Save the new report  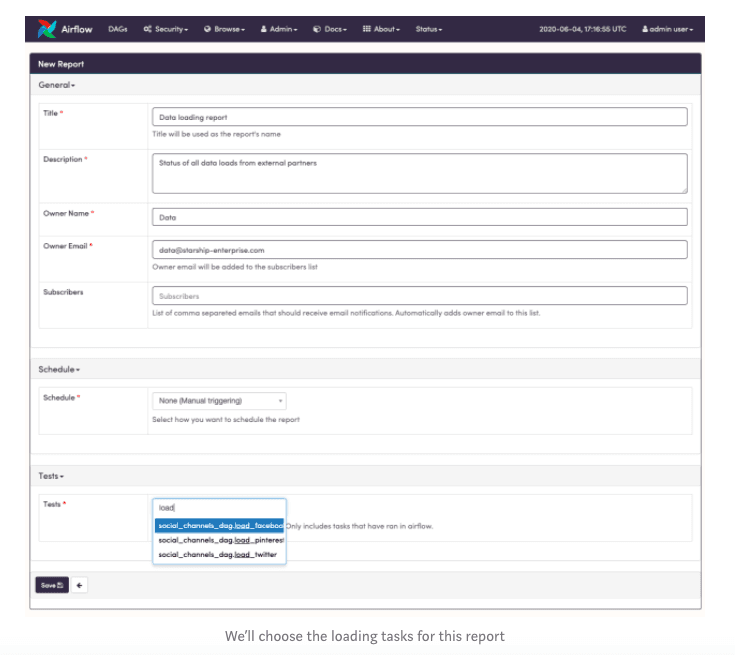[x=52, y=585]
